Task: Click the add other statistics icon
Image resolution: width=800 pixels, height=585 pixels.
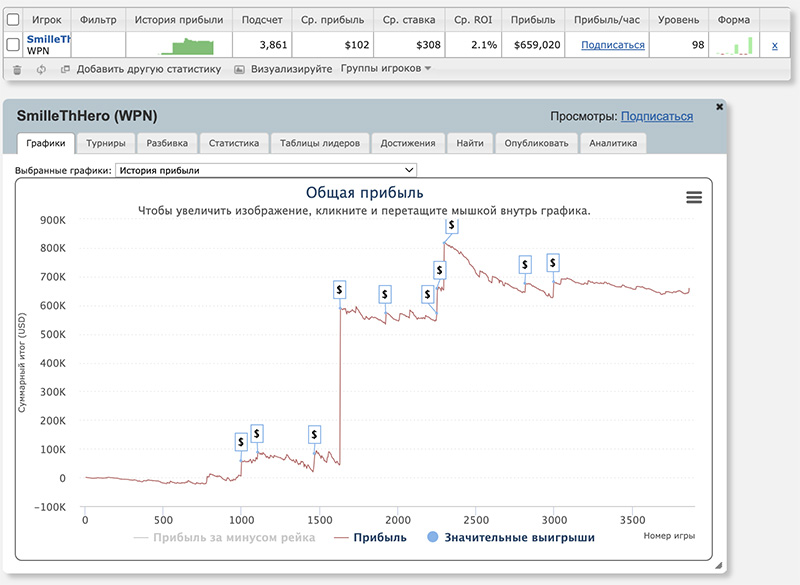Action: pos(66,69)
